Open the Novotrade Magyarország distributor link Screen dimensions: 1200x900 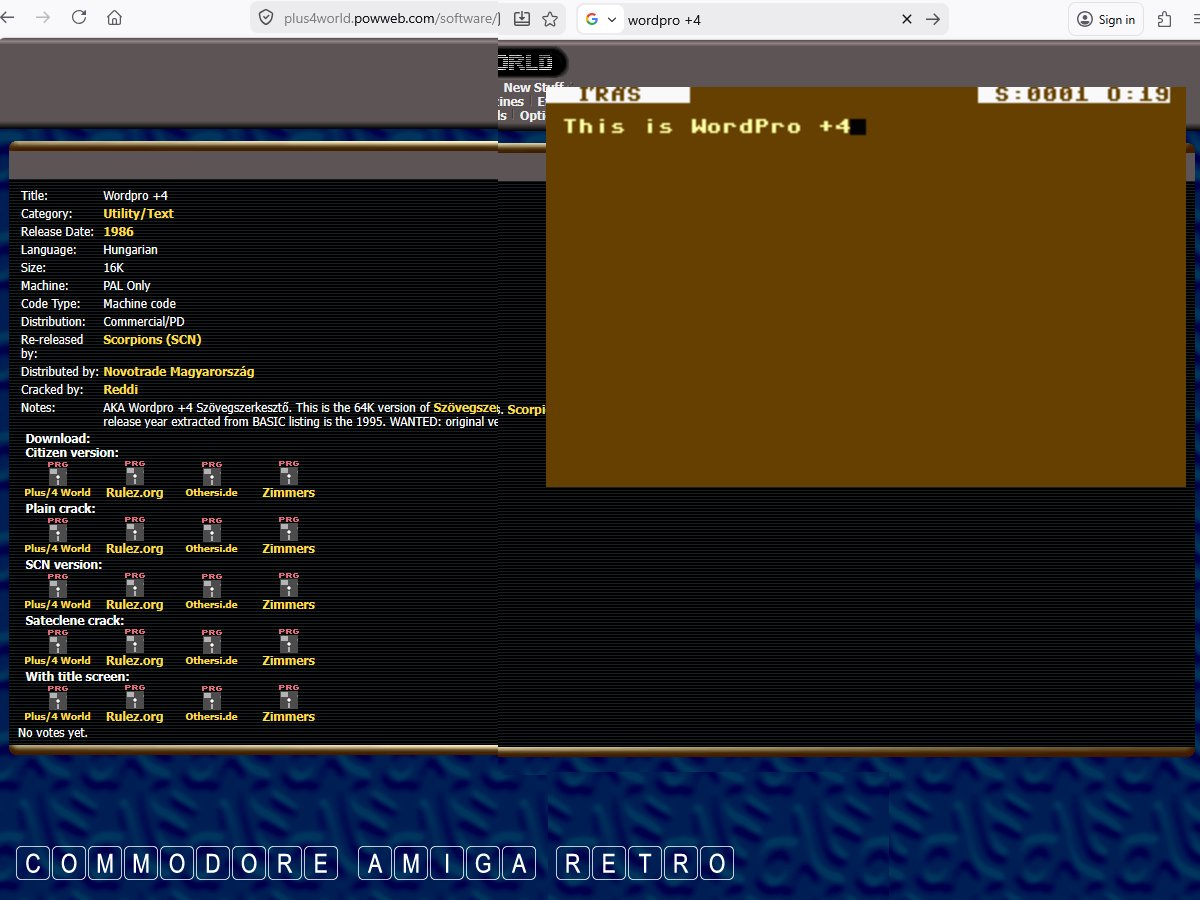(x=178, y=372)
